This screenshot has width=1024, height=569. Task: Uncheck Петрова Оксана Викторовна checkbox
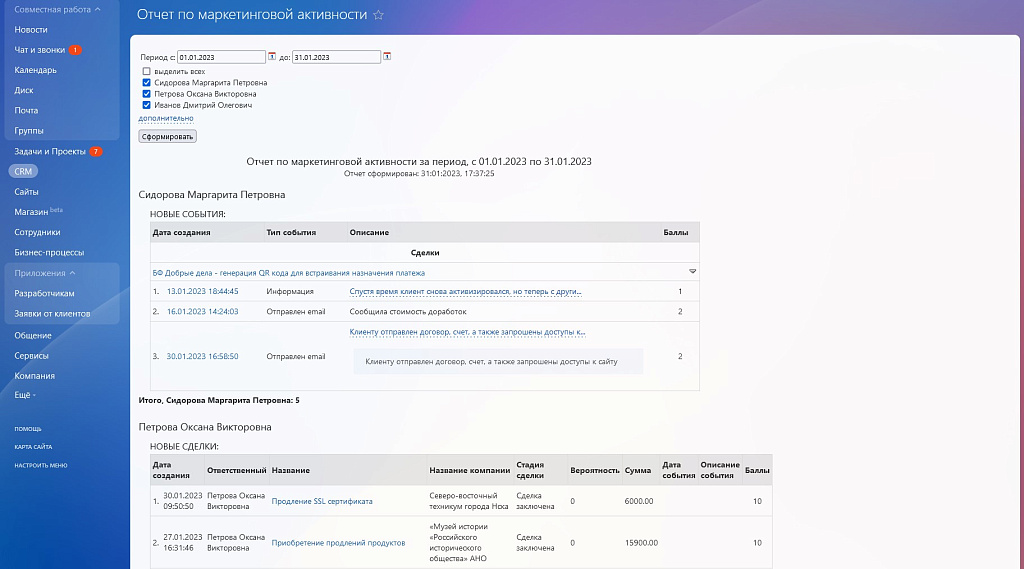click(x=147, y=94)
